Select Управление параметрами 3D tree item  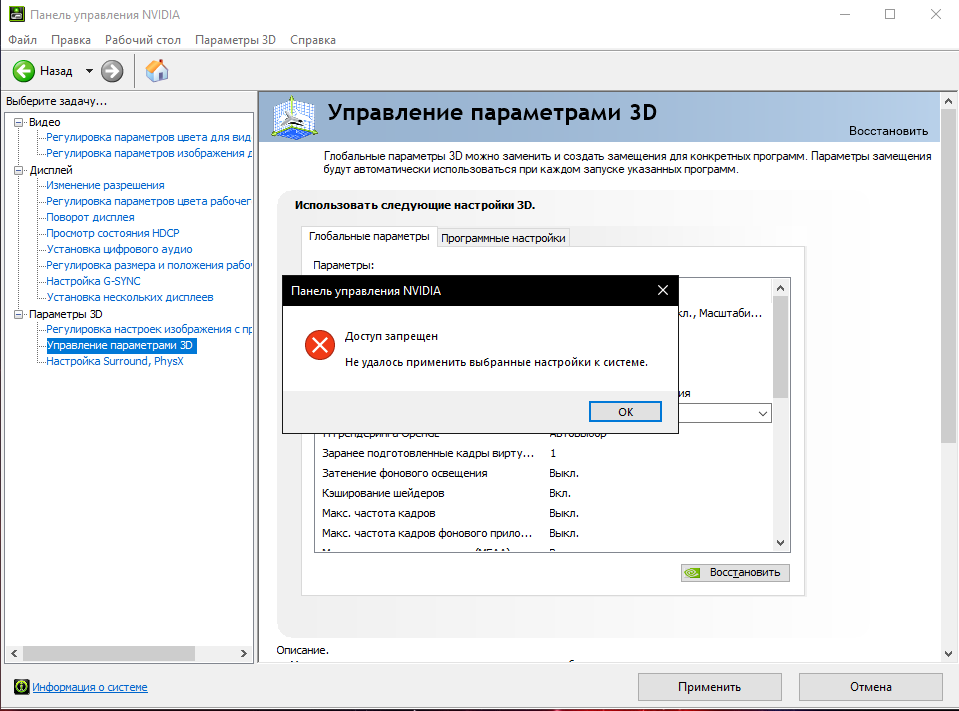click(x=120, y=345)
